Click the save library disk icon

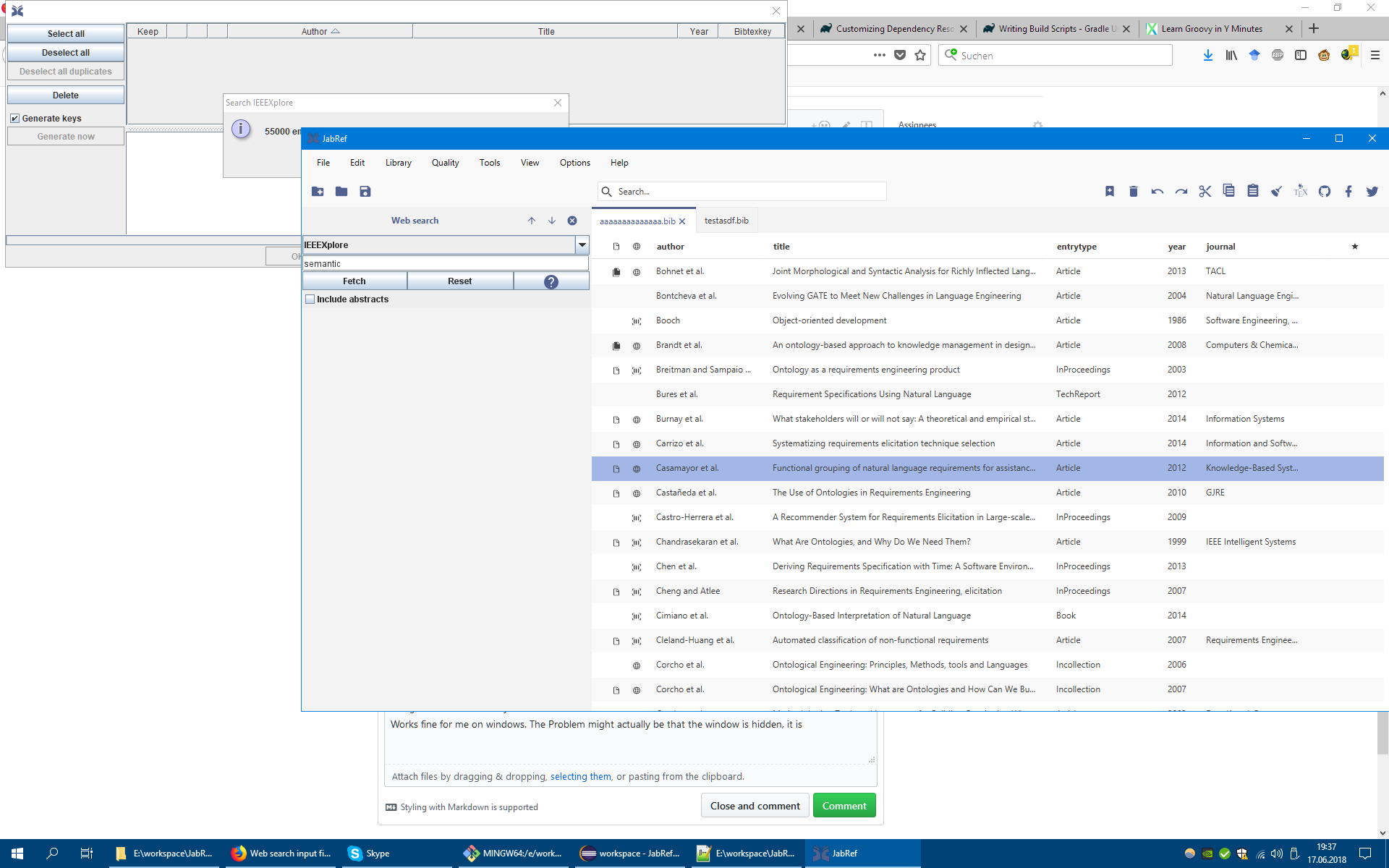point(365,192)
